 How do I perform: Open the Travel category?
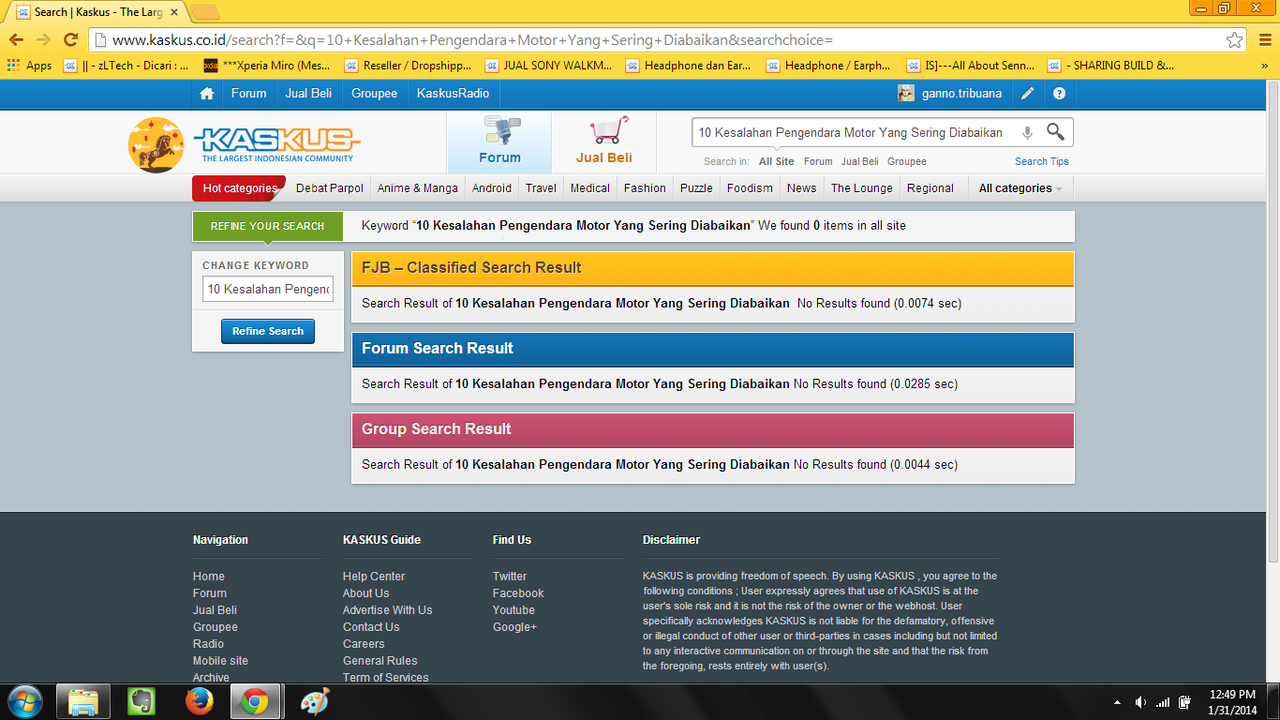[x=541, y=188]
